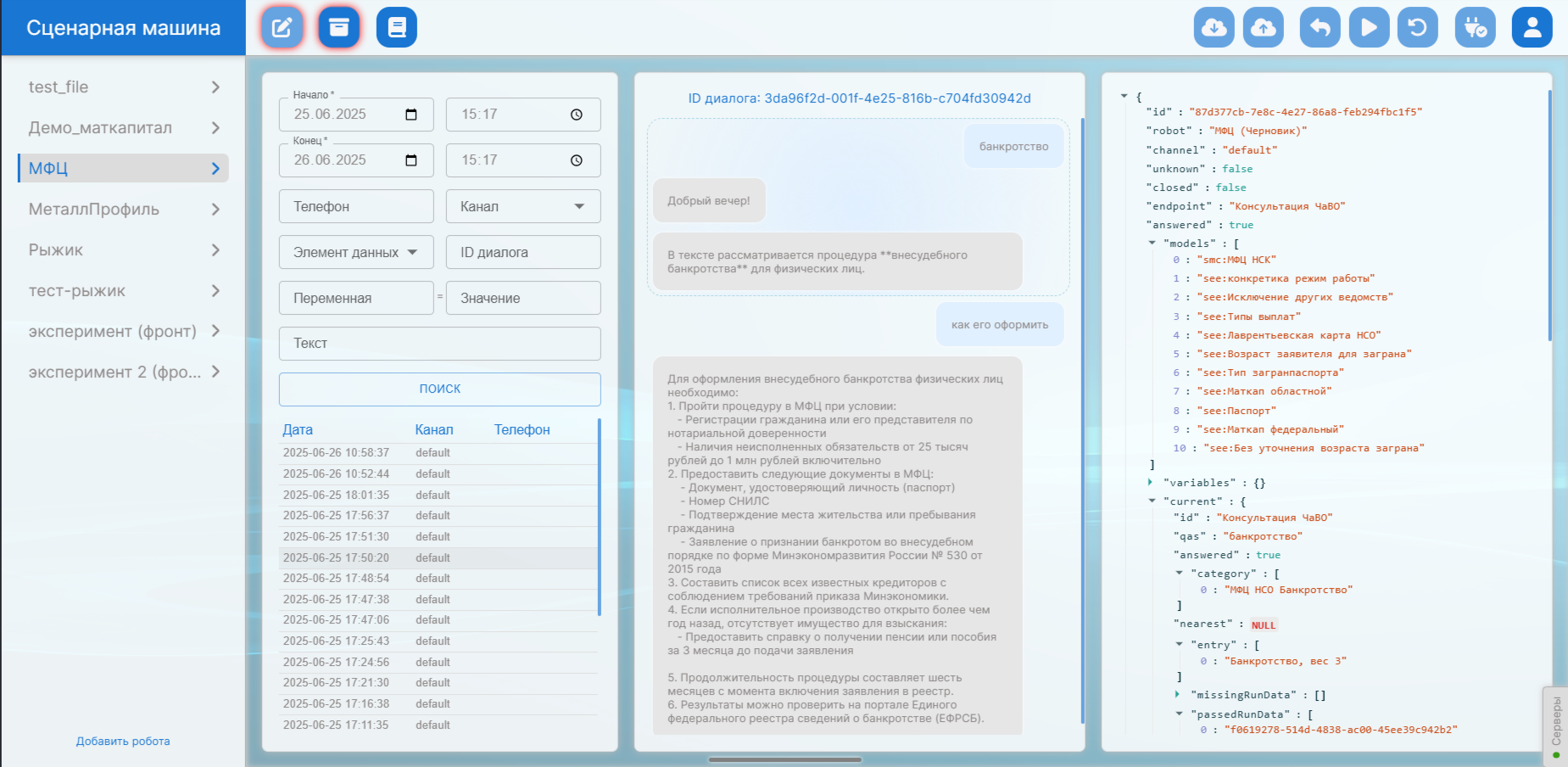1568x767 pixels.
Task: Open the book journal icon
Action: tap(397, 28)
